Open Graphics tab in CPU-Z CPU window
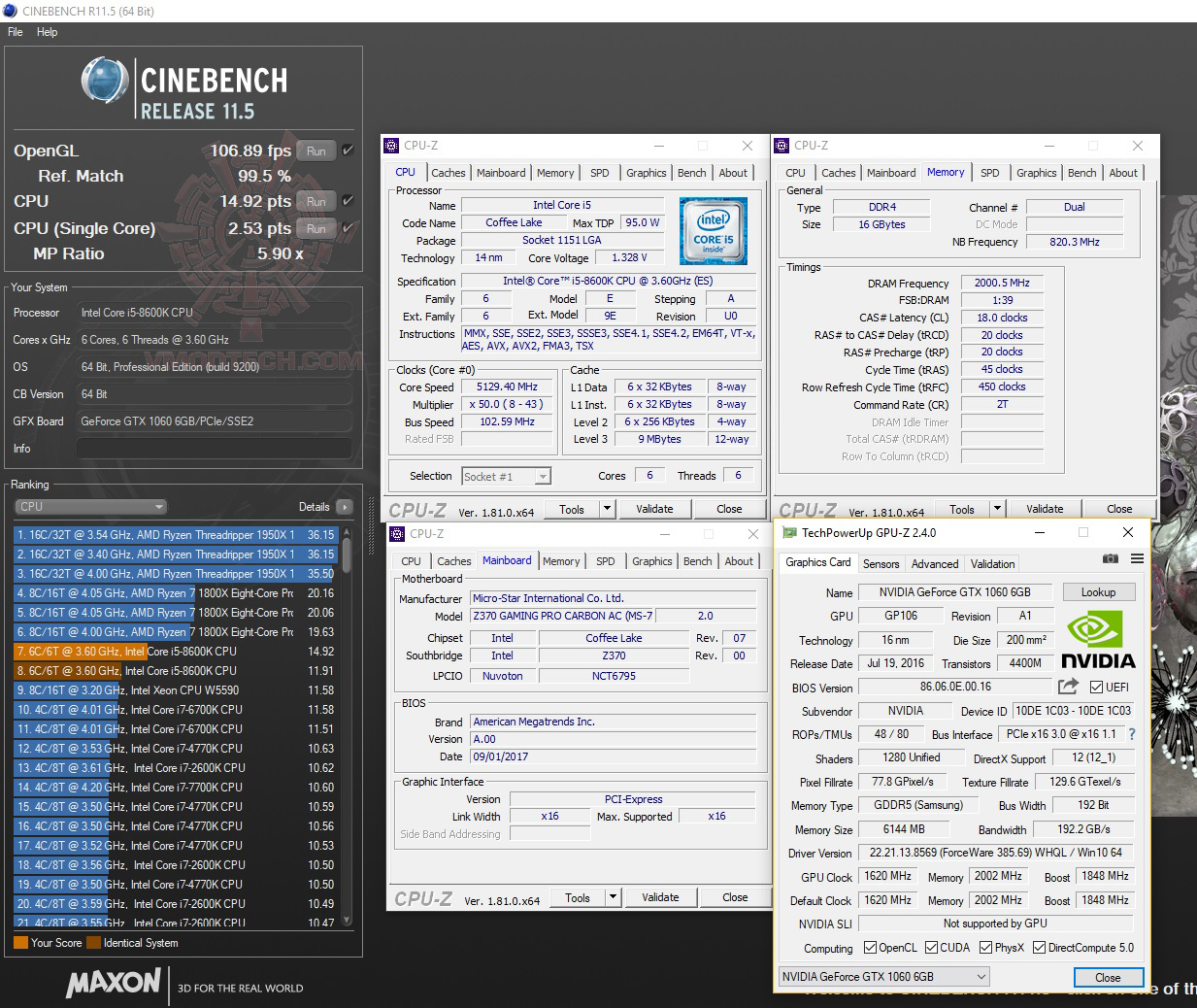This screenshot has width=1197, height=1008. tap(646, 173)
